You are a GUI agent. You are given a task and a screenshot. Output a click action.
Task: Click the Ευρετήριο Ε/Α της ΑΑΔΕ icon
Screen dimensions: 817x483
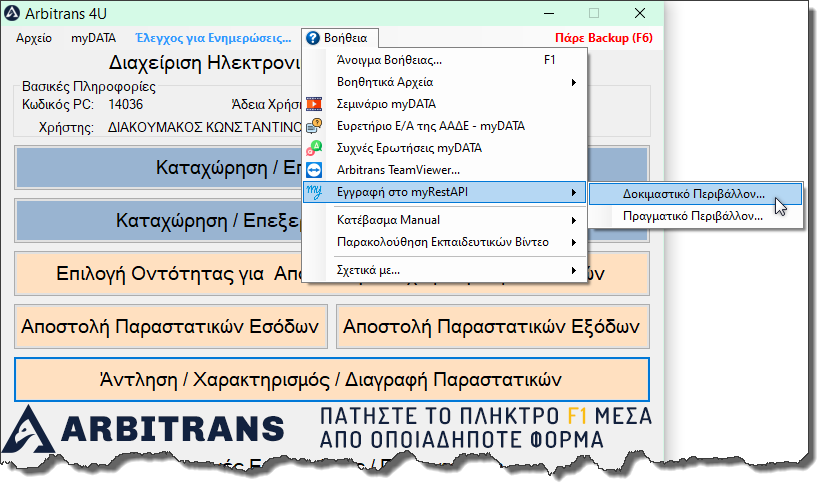(x=314, y=126)
